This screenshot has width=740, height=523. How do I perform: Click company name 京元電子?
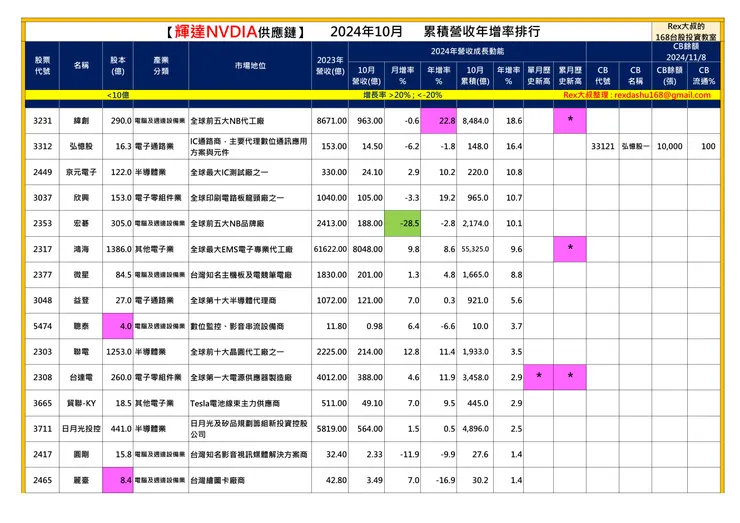pyautogui.click(x=81, y=172)
